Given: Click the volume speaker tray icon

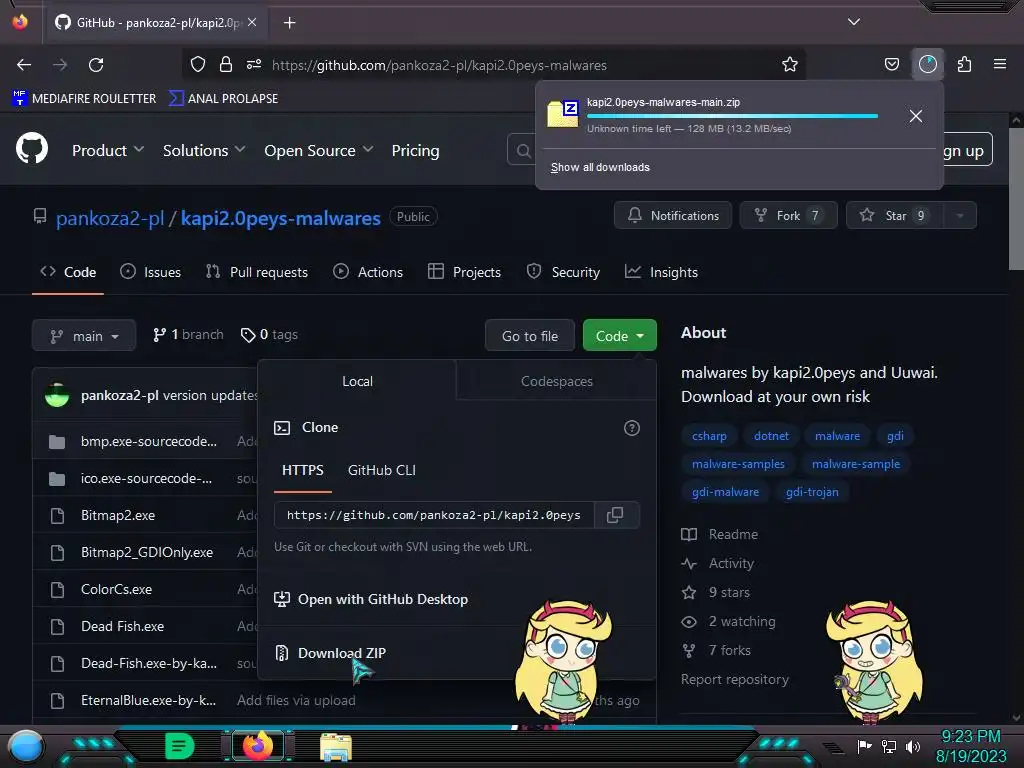Looking at the screenshot, I should click(x=913, y=746).
